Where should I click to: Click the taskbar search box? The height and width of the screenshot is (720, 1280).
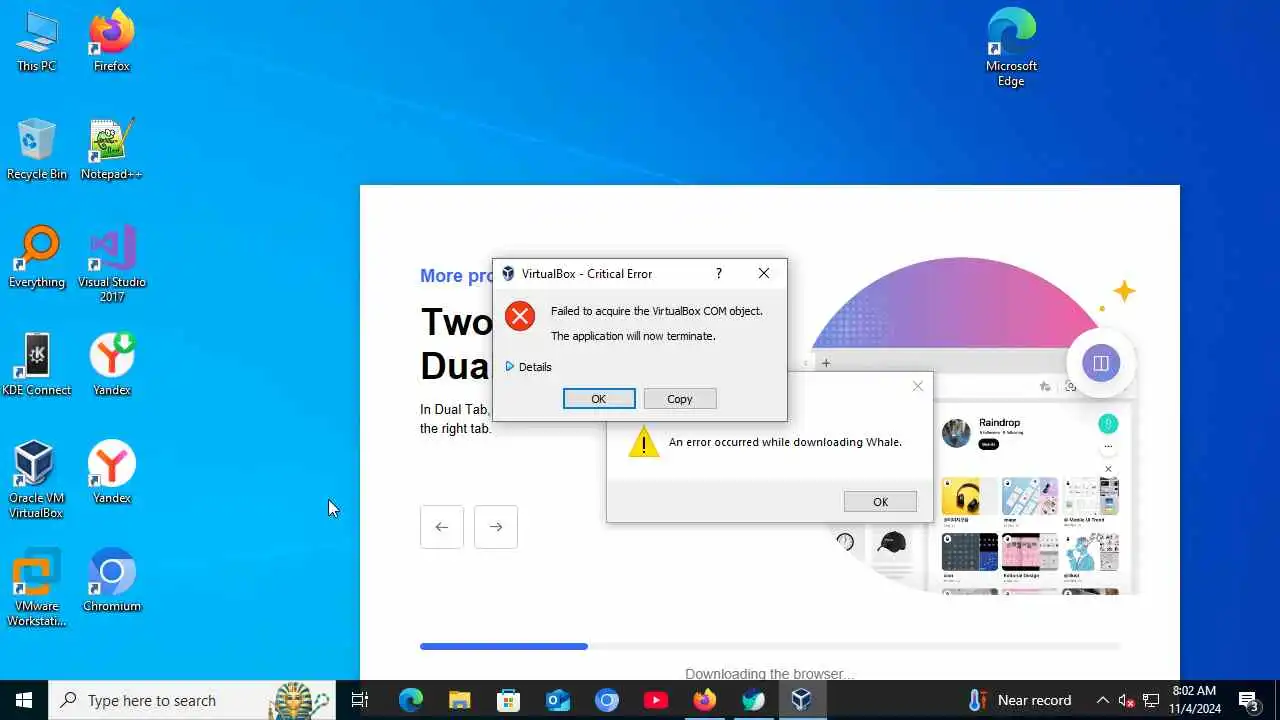pos(192,700)
